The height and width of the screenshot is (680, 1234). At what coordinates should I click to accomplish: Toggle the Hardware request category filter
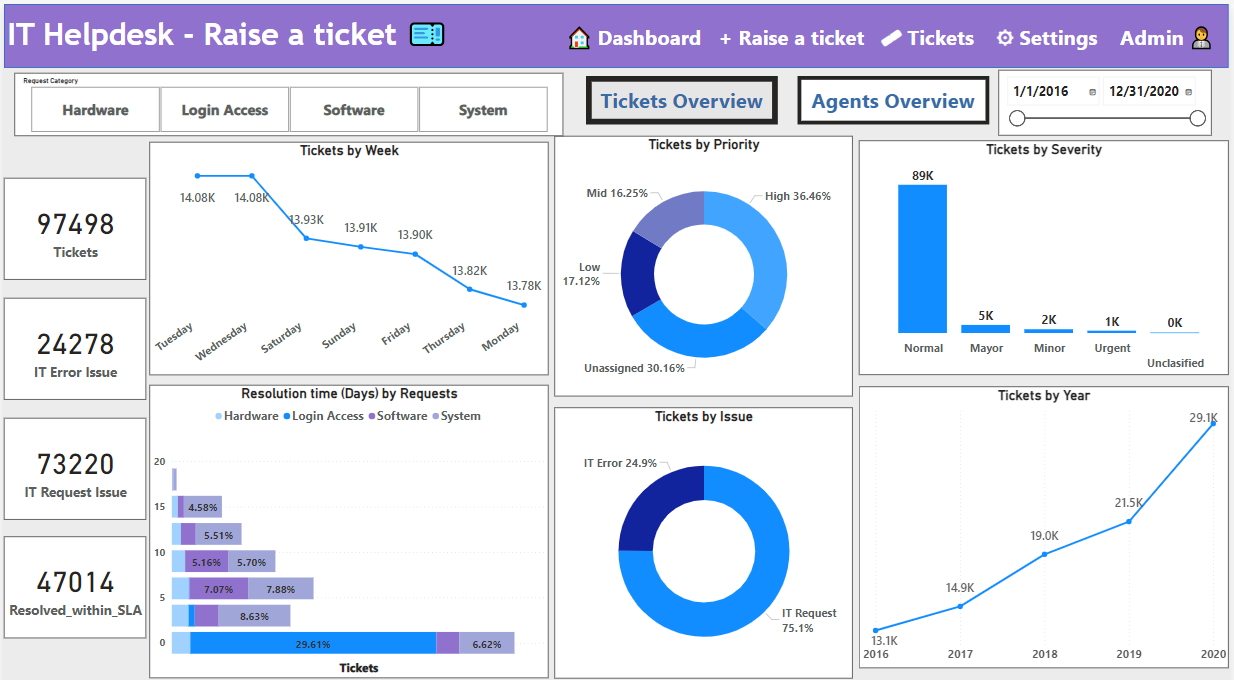tap(96, 110)
